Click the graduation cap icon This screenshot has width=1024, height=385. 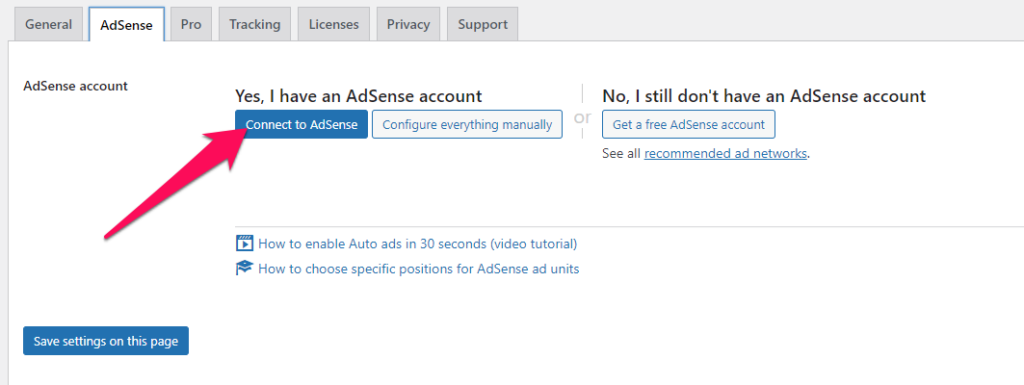(x=244, y=268)
